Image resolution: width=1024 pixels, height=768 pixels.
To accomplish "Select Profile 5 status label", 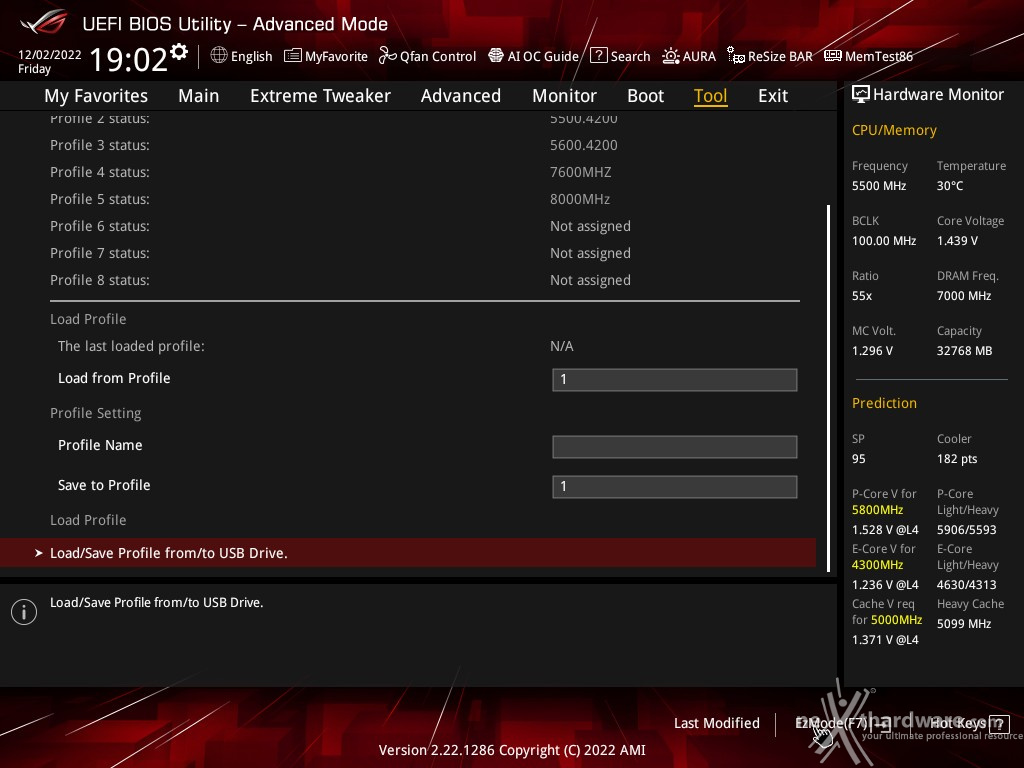I will point(100,199).
